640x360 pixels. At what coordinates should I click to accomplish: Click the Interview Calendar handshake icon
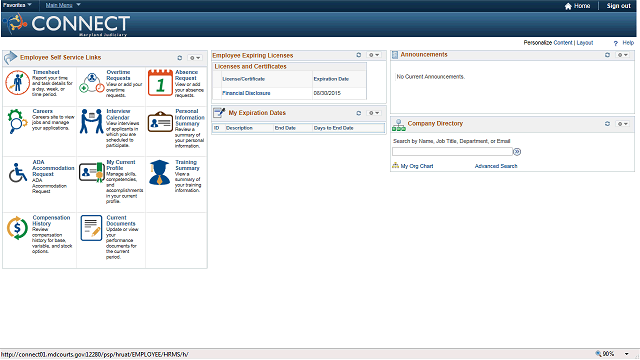pyautogui.click(x=92, y=121)
